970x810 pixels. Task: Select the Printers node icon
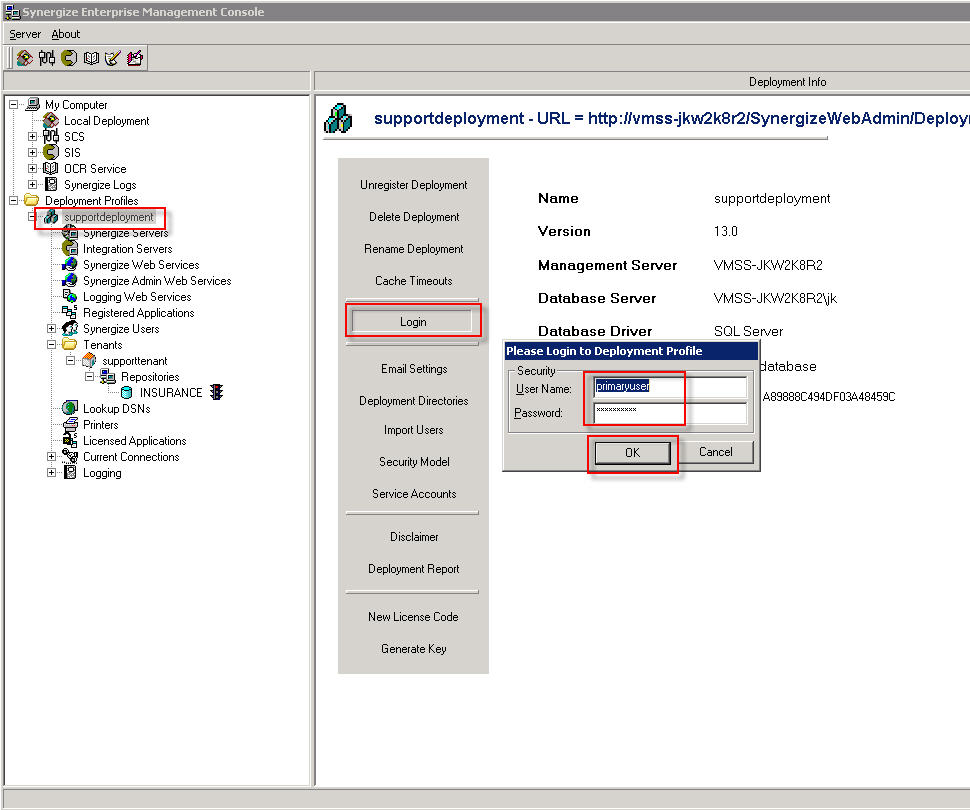(70, 424)
